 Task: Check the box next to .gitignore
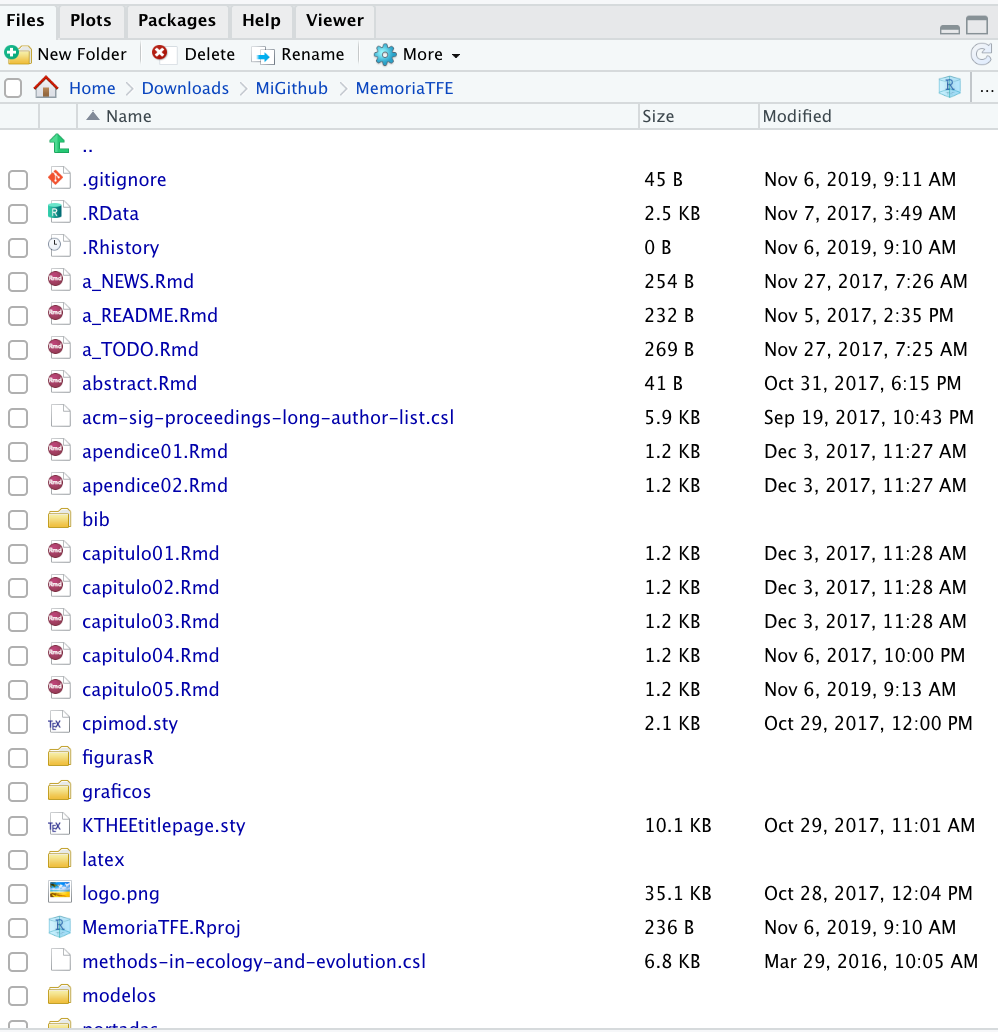tap(18, 180)
